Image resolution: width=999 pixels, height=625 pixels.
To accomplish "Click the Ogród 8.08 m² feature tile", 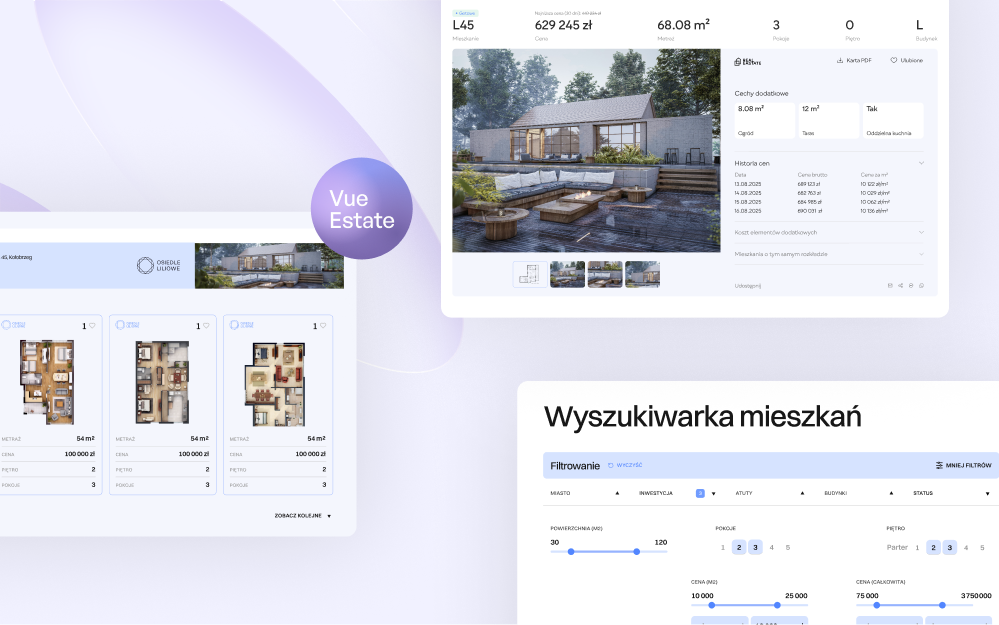I will pos(765,120).
